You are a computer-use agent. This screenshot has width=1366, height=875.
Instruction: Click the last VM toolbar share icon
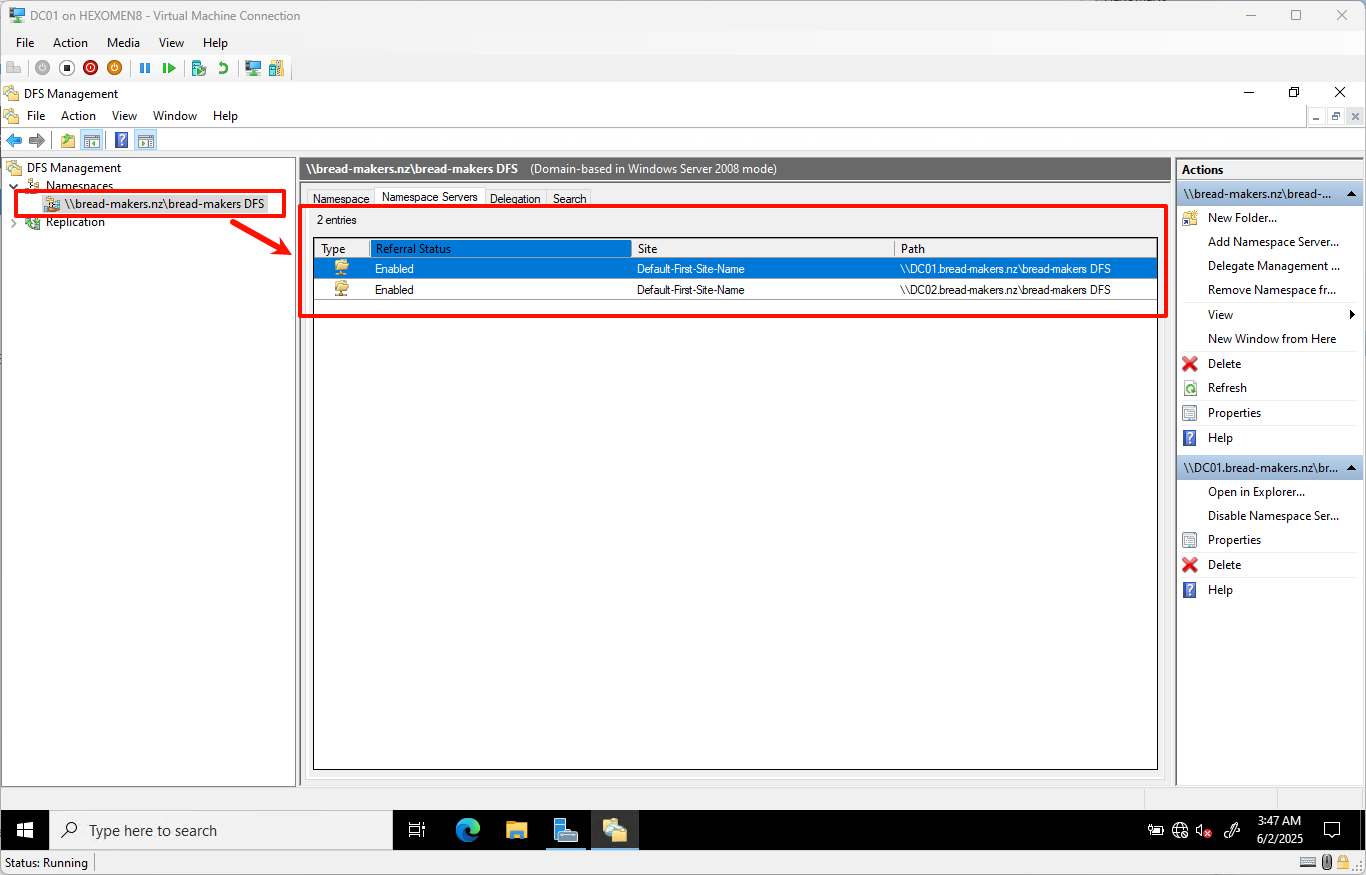coord(276,68)
